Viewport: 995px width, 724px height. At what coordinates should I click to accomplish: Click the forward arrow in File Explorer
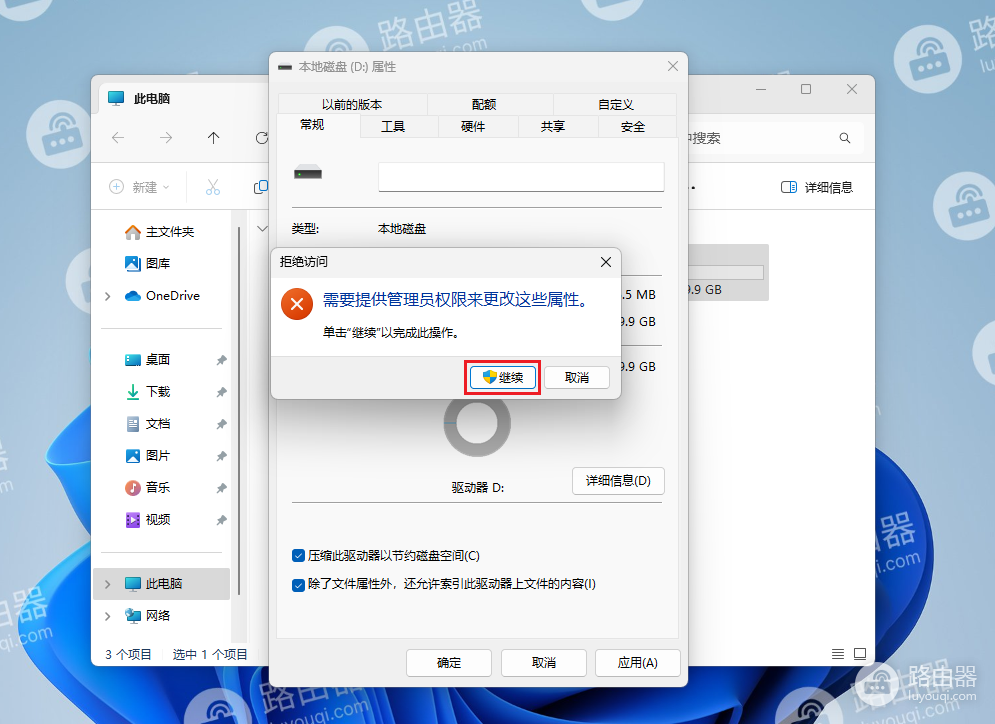coord(166,138)
